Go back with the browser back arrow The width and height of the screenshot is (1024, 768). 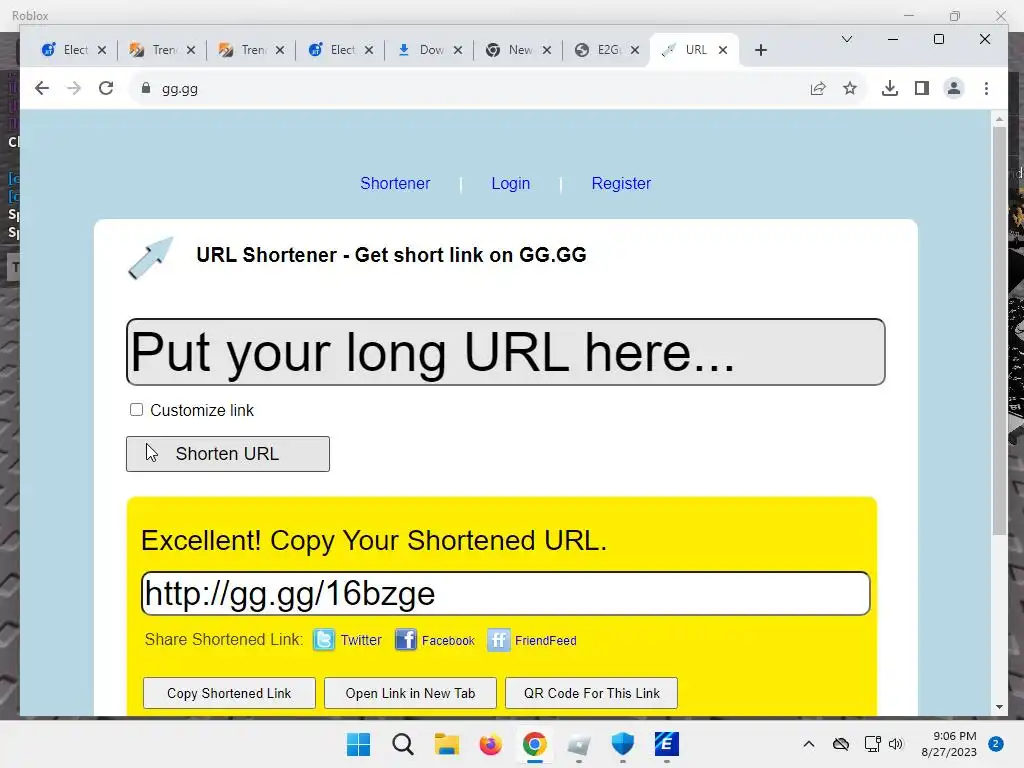coord(42,88)
